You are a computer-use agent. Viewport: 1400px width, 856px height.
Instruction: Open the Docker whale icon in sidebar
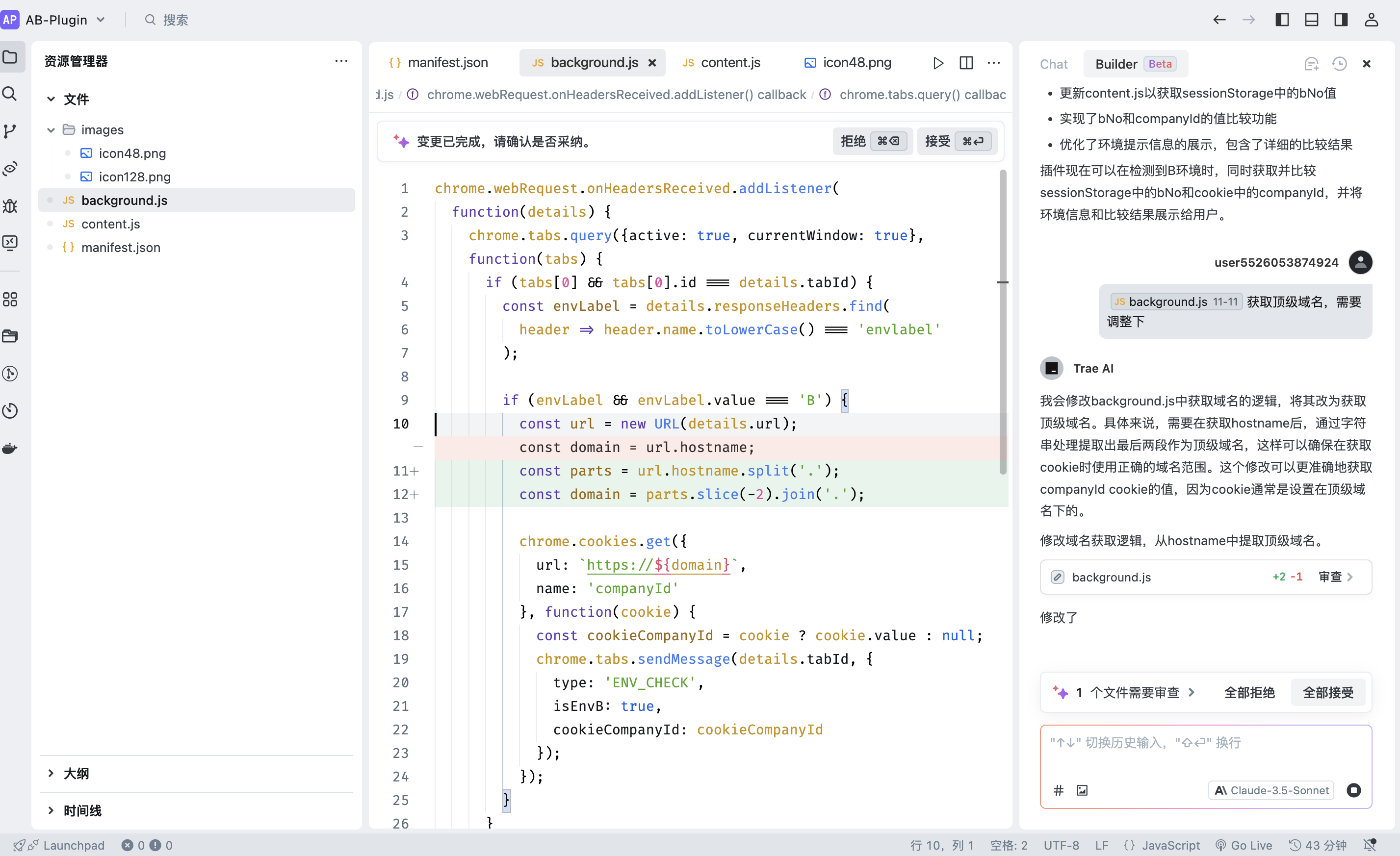pos(10,448)
